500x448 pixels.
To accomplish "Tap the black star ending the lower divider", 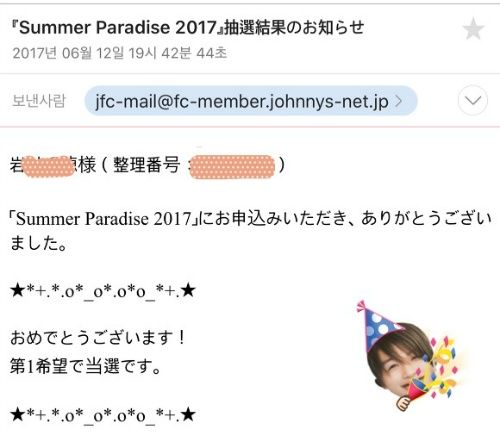I will [x=188, y=415].
